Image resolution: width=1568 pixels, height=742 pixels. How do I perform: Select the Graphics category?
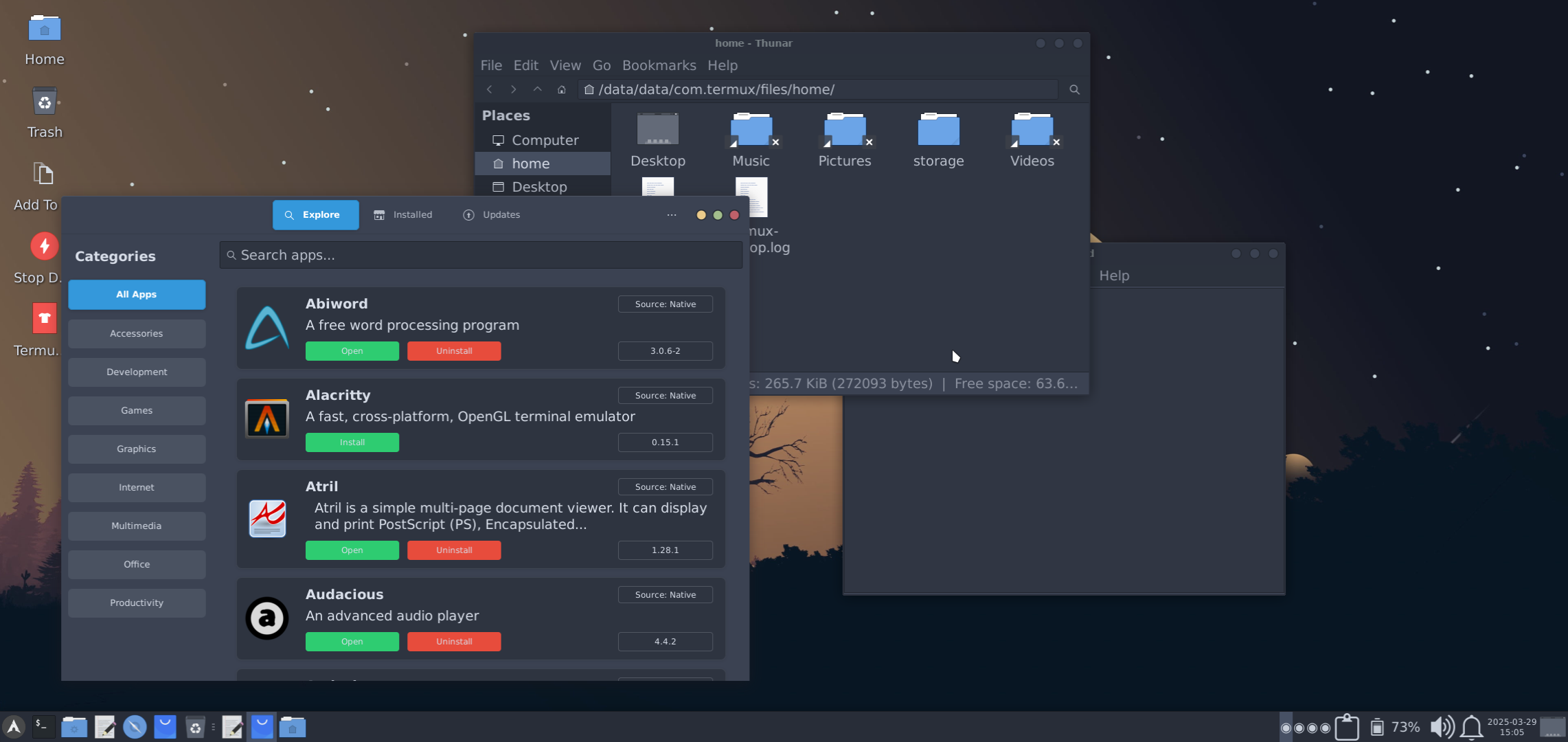tap(137, 449)
